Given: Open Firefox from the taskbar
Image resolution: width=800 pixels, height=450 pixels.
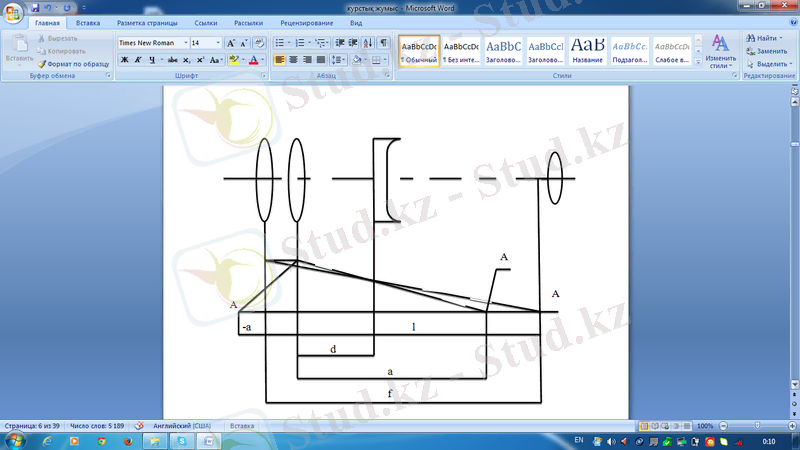Looking at the screenshot, I should (x=128, y=441).
